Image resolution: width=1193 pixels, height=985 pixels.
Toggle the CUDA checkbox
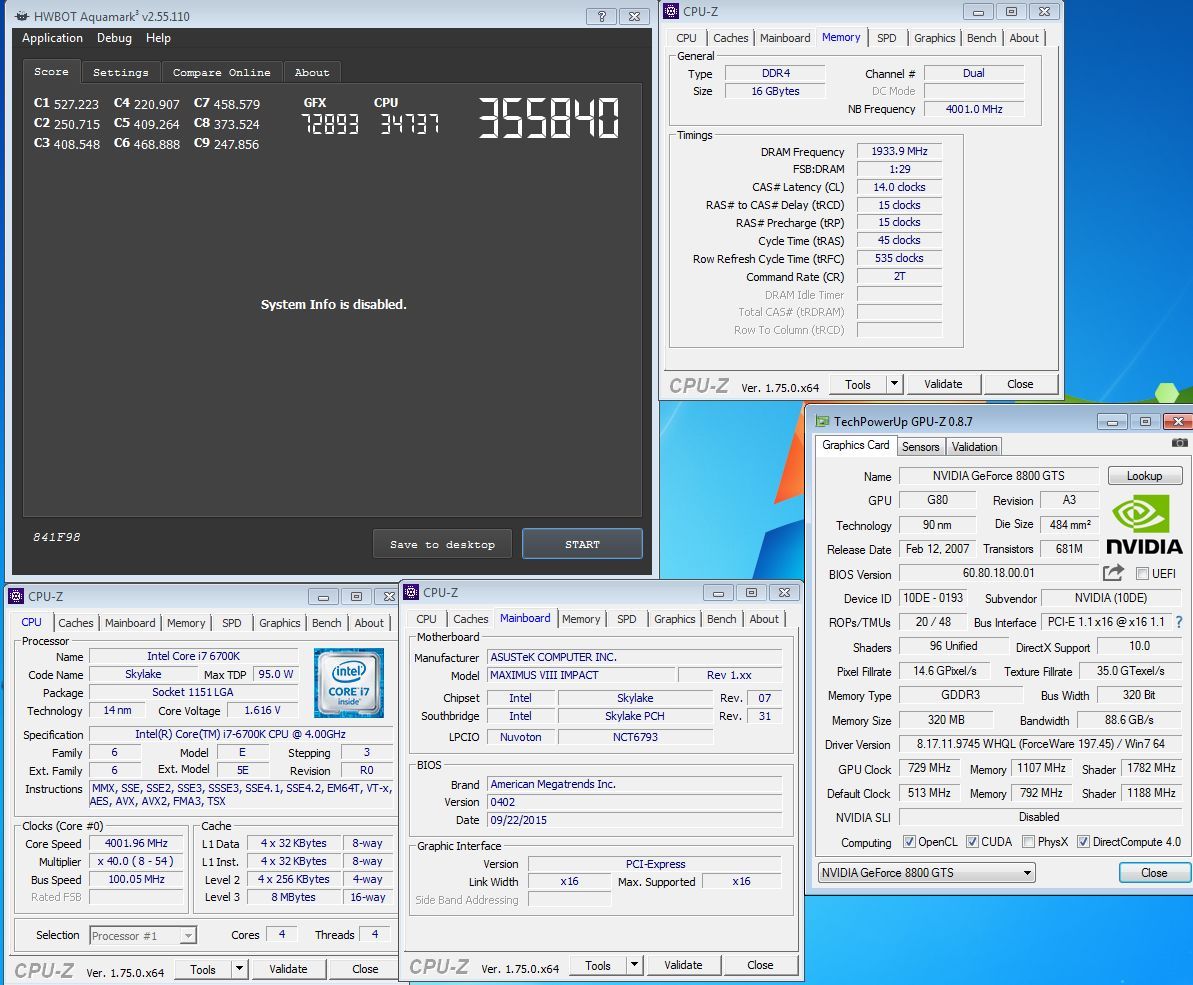pos(972,842)
